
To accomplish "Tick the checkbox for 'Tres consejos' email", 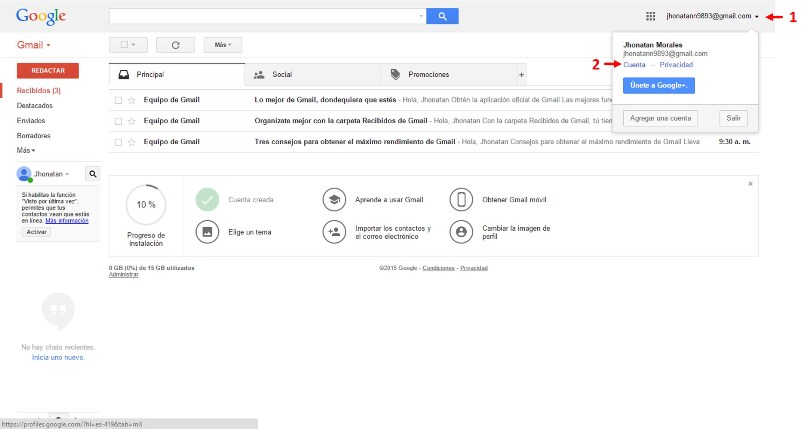I will click(118, 142).
